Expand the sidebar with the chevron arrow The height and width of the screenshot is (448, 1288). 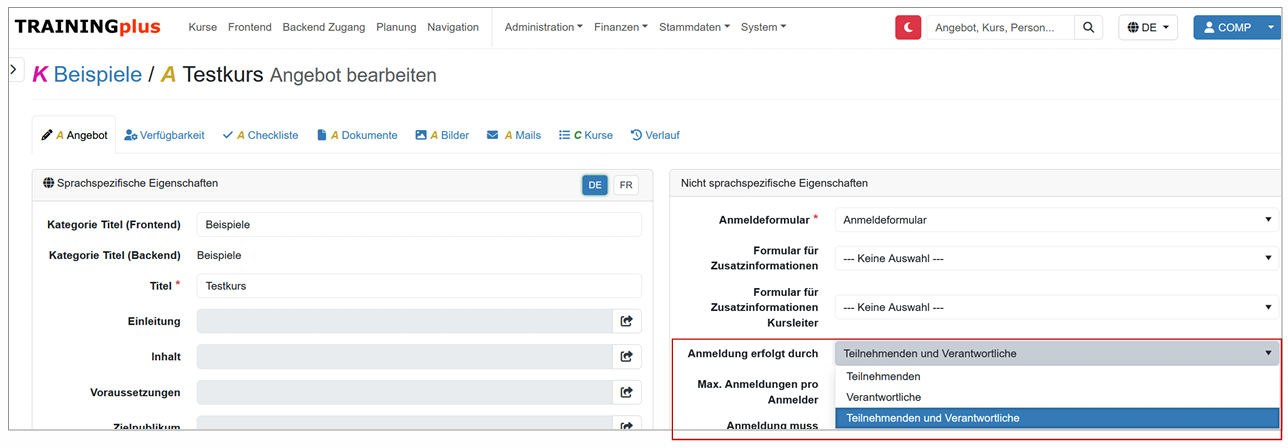tap(14, 69)
